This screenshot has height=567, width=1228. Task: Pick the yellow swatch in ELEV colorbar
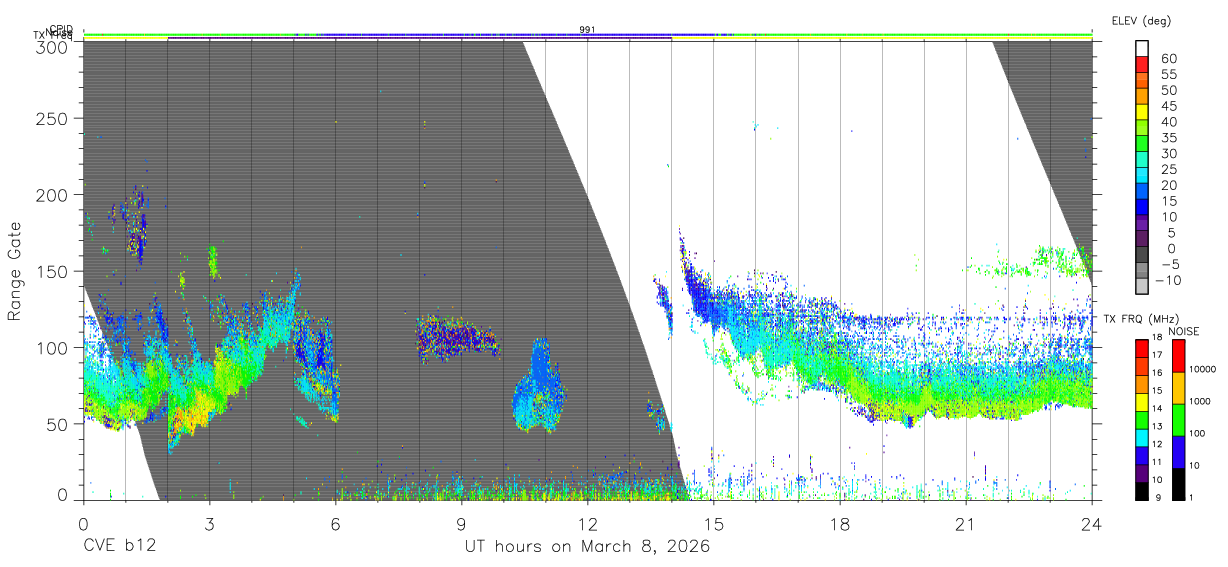(x=1142, y=111)
